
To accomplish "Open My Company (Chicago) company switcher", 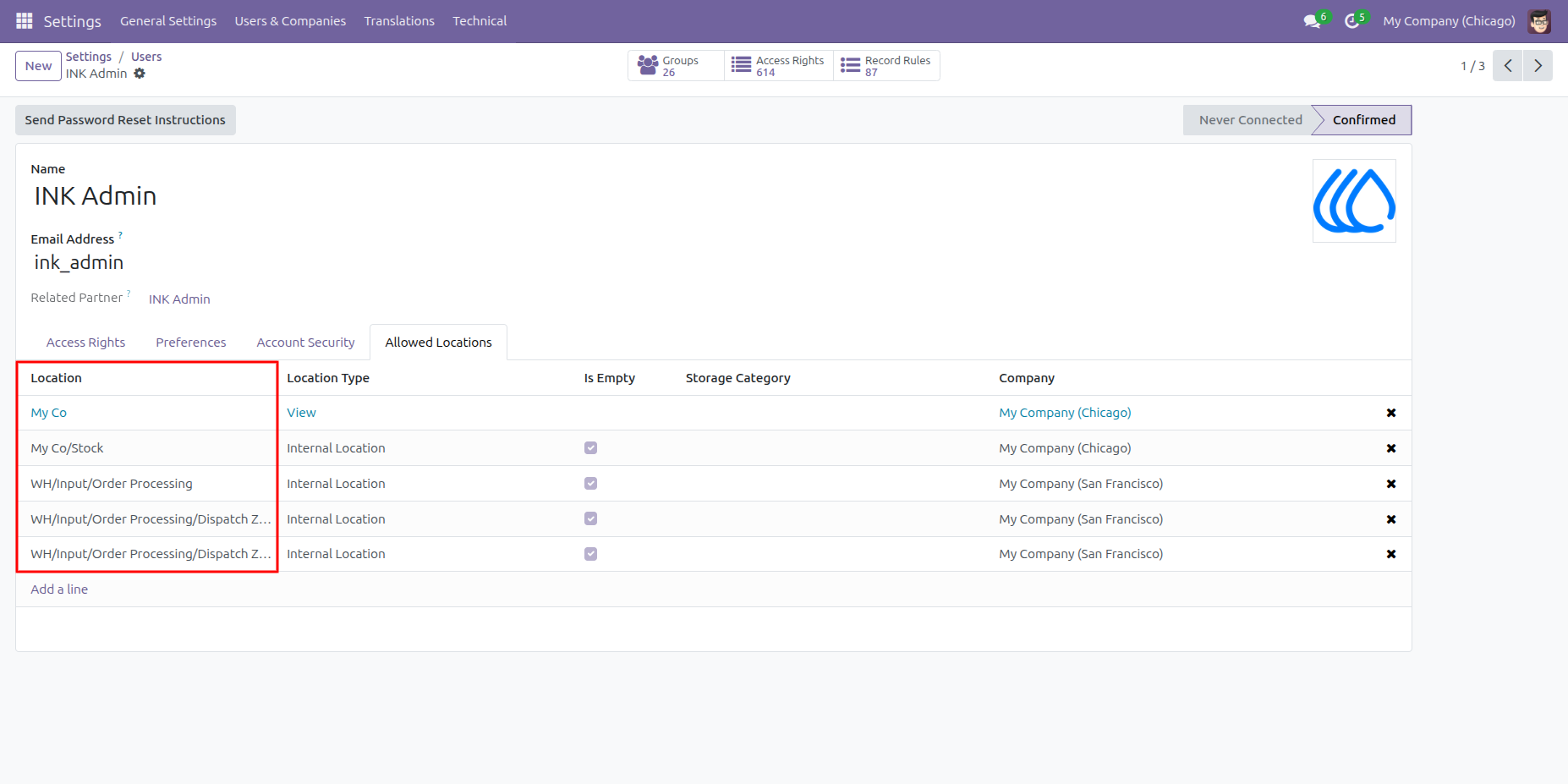I will click(x=1449, y=21).
